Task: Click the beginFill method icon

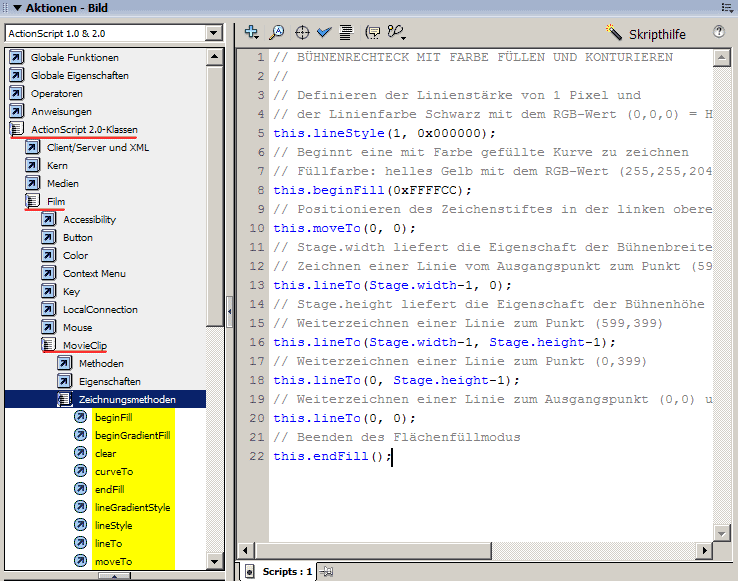Action: point(80,417)
